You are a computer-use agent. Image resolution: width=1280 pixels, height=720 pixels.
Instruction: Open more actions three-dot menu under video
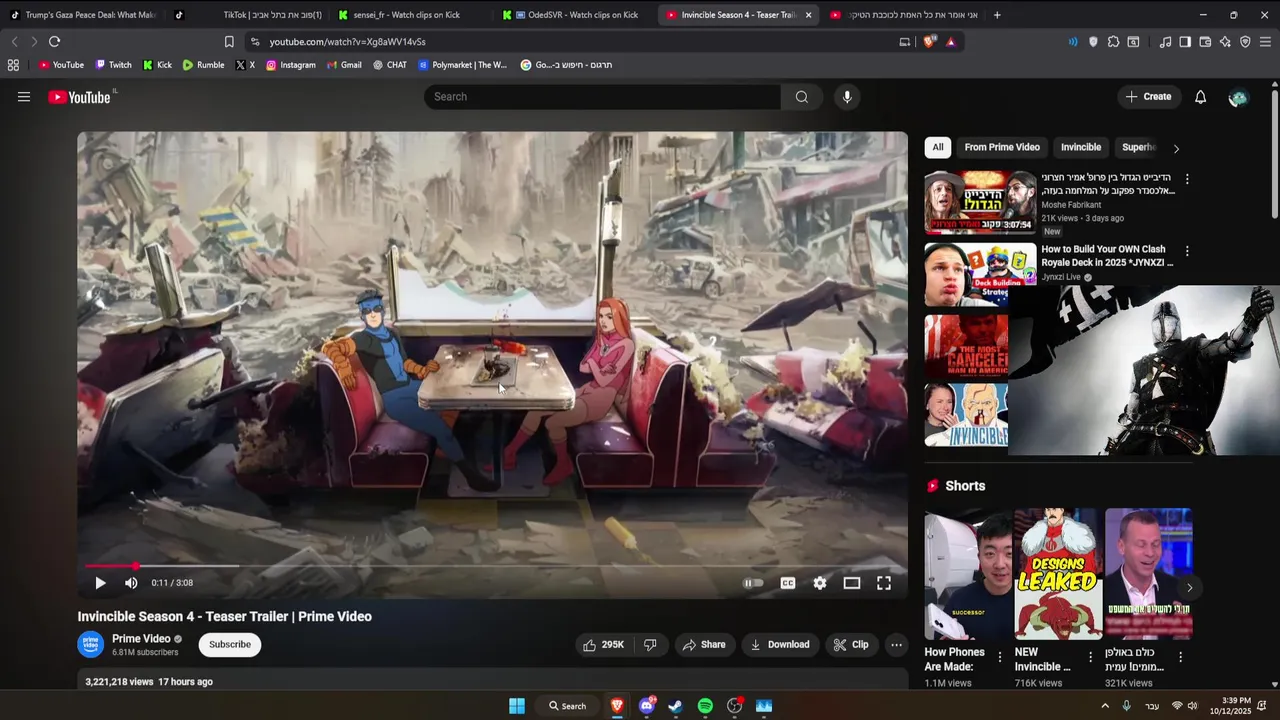pos(896,645)
